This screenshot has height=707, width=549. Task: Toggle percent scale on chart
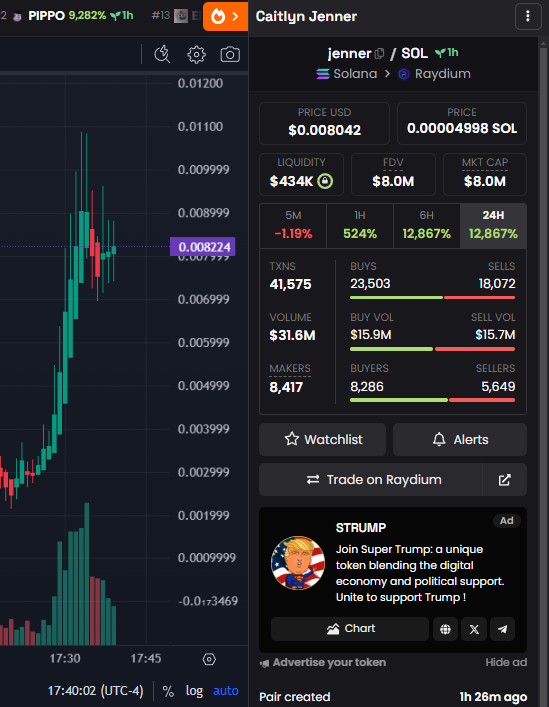click(x=168, y=691)
